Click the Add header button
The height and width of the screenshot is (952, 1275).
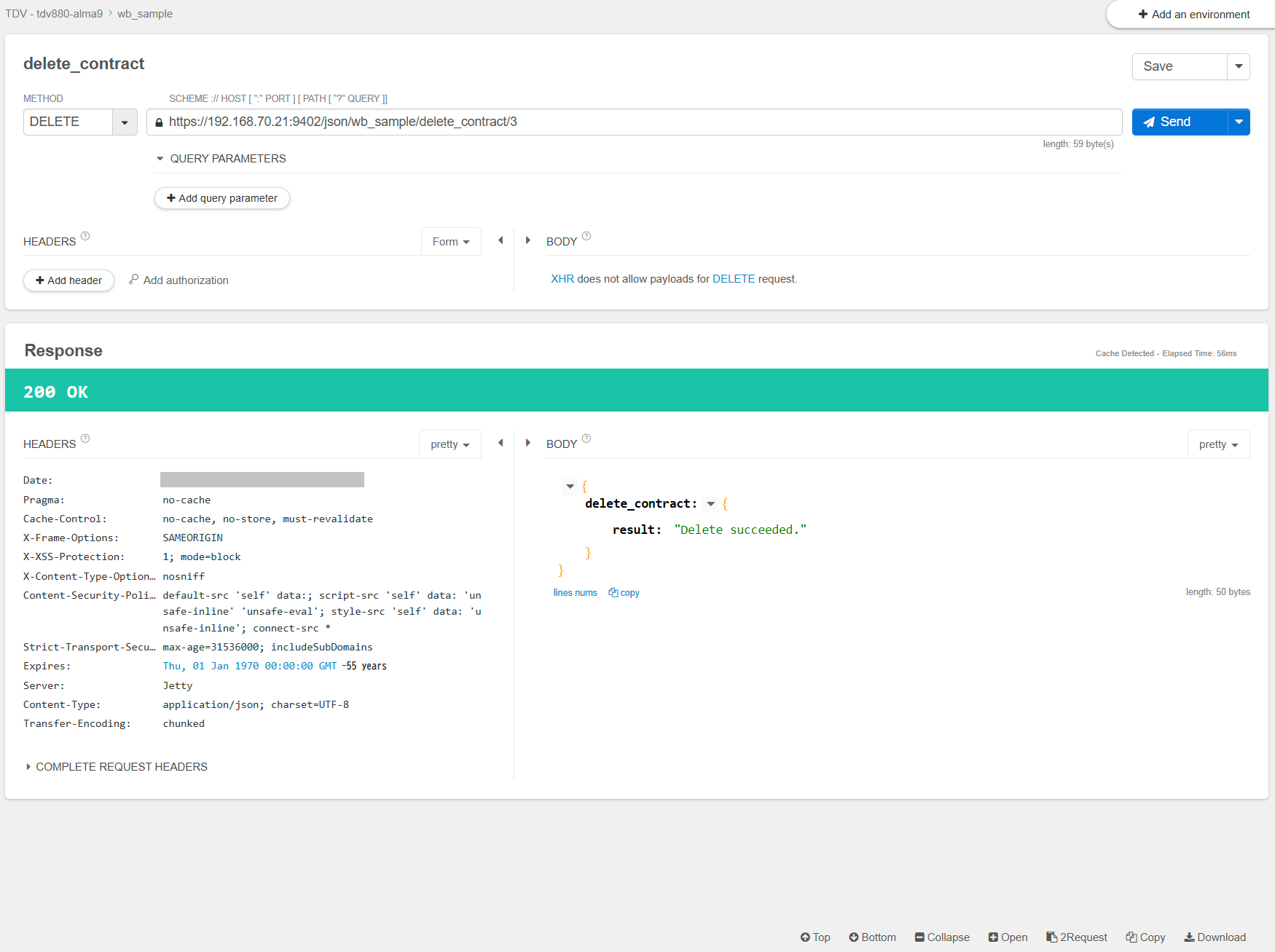68,280
